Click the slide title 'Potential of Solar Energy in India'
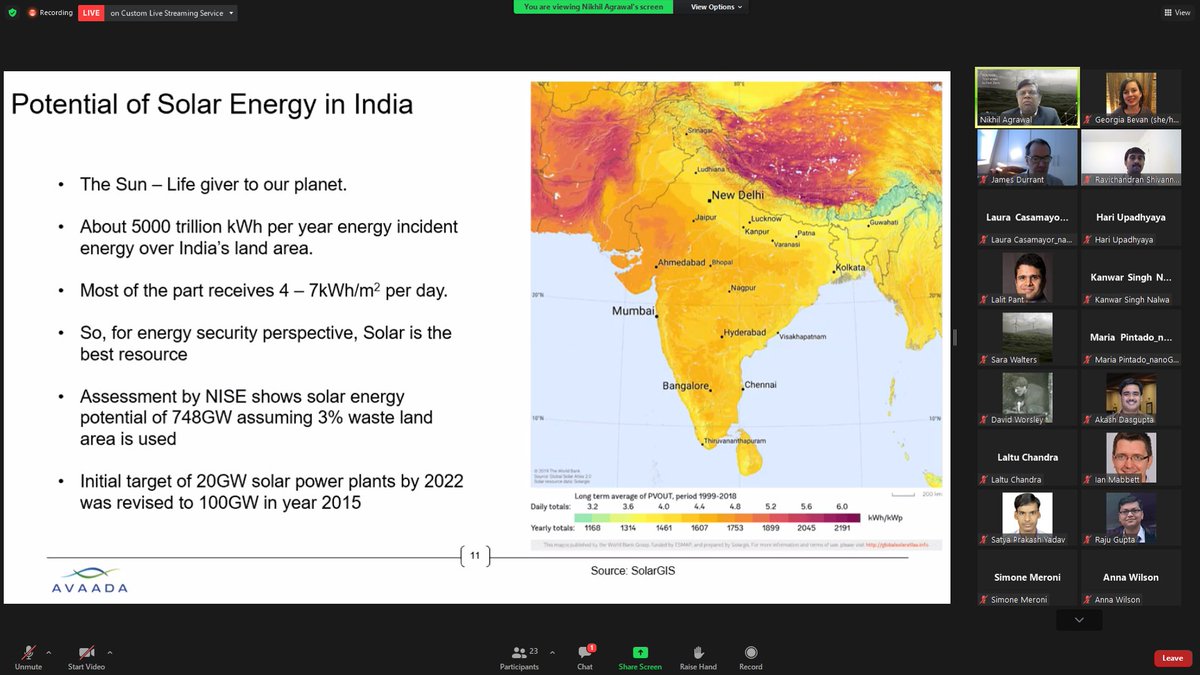Screen dimensions: 1200x675 [x=212, y=104]
